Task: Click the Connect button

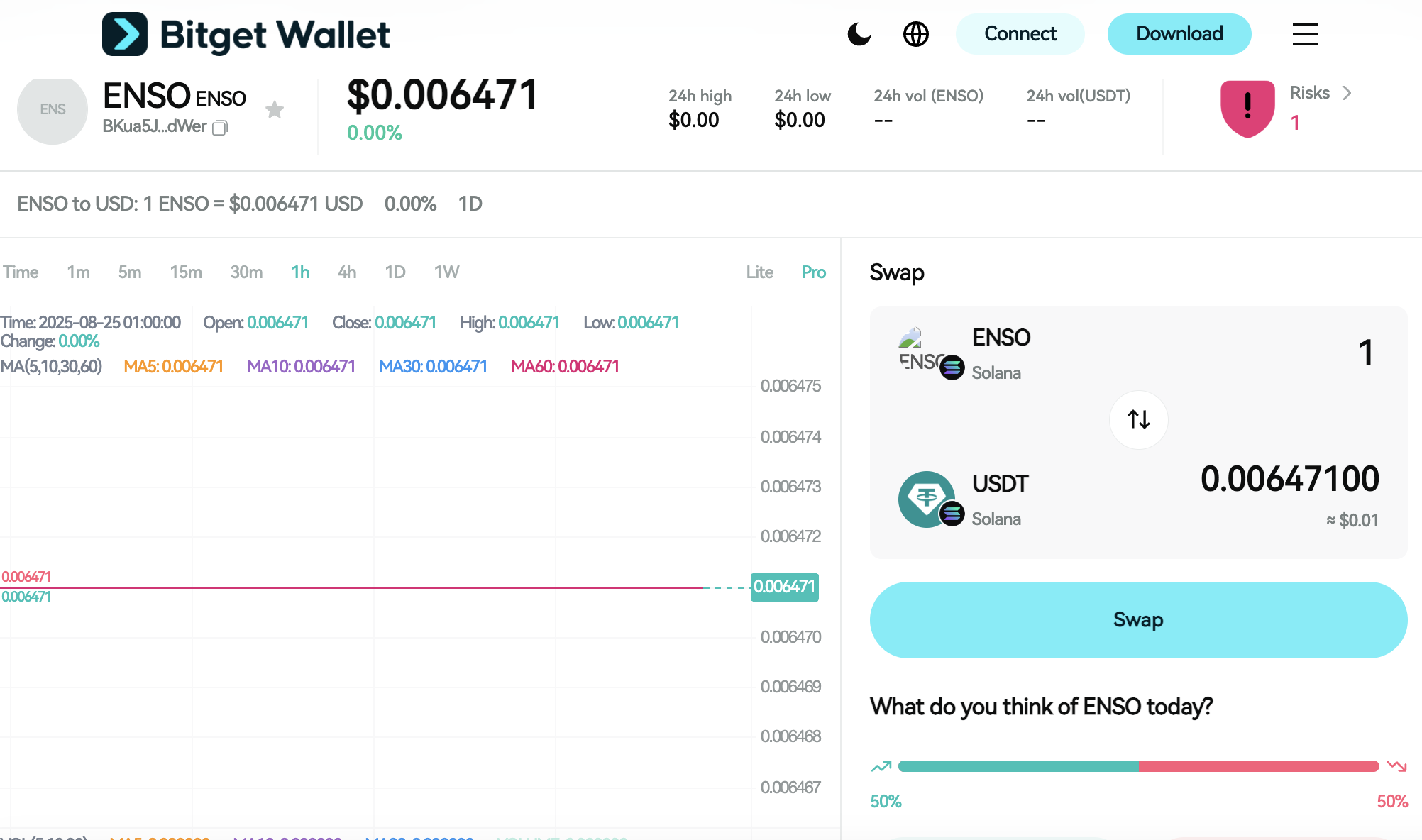Action: click(1020, 34)
